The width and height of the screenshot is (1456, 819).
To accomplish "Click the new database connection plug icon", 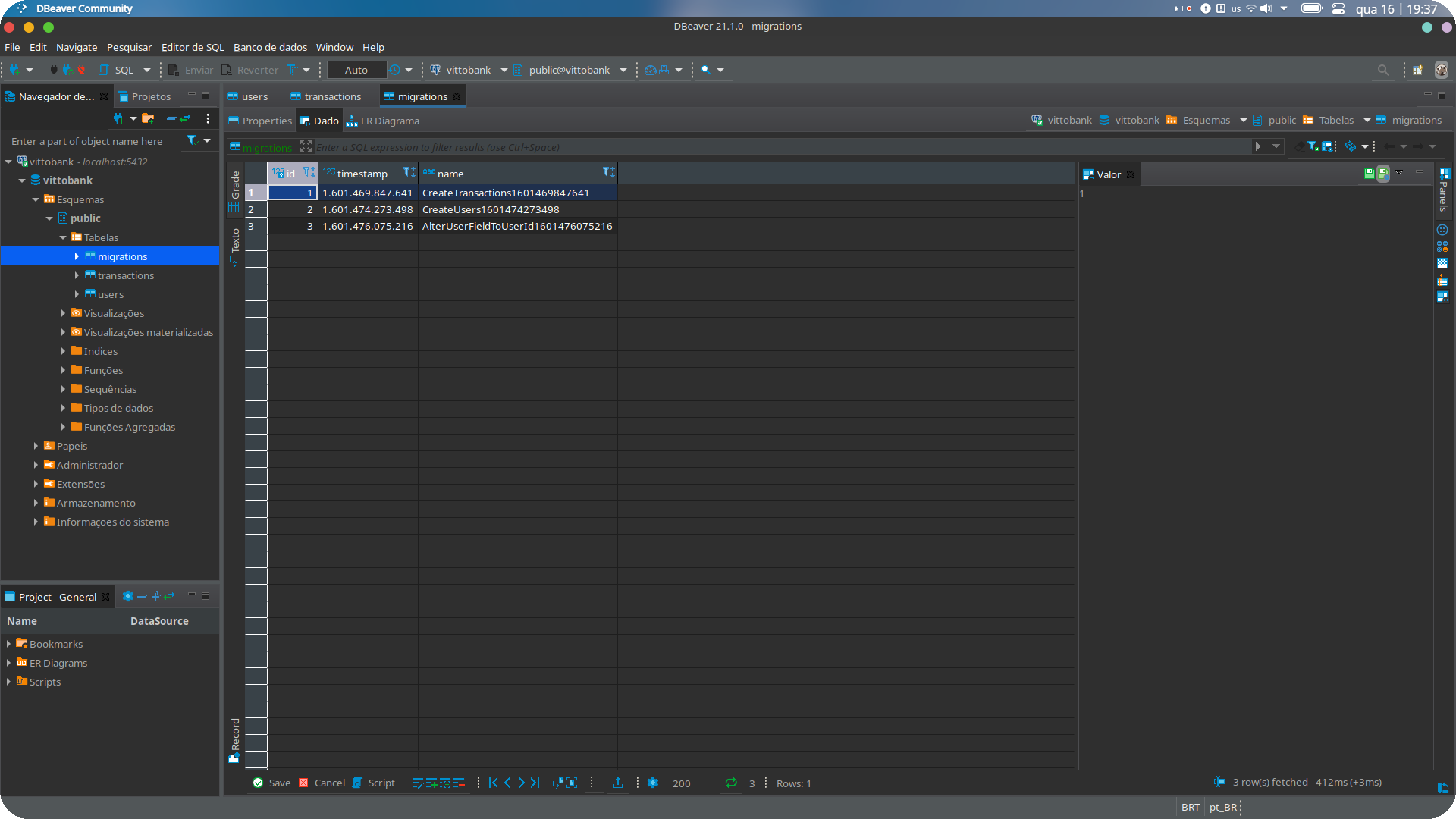I will (14, 70).
